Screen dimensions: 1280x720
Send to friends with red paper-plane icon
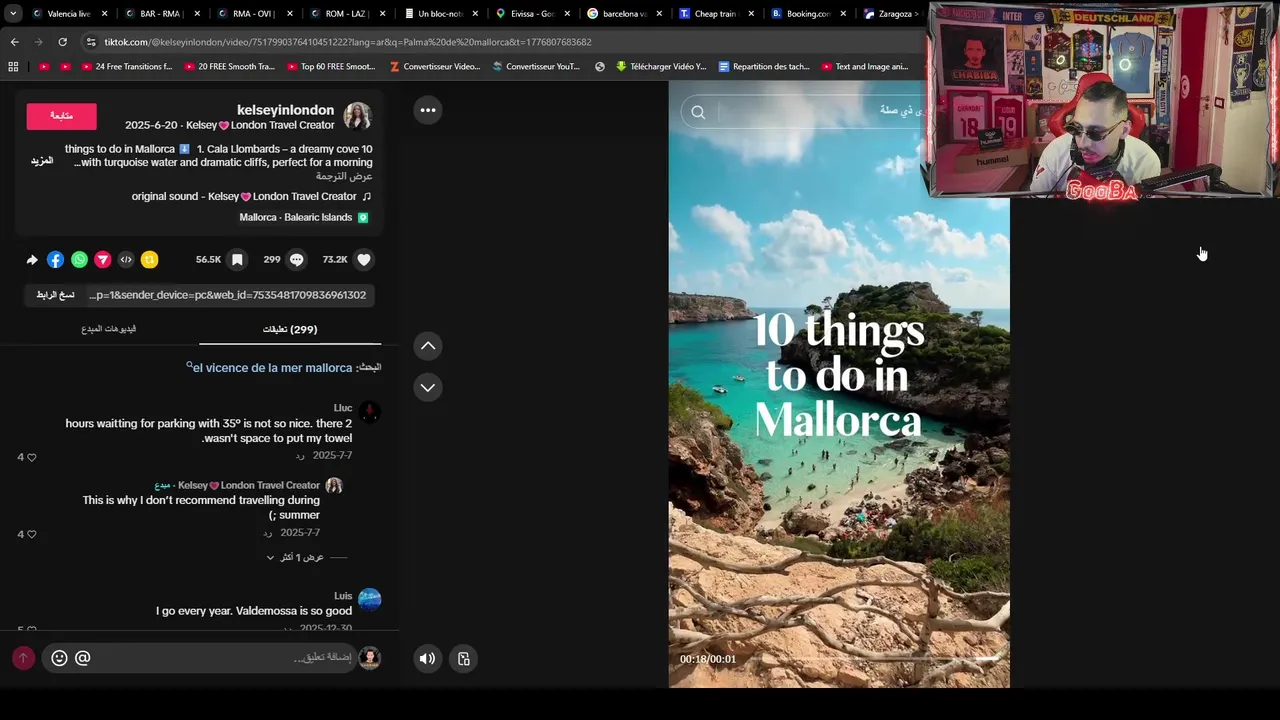click(x=103, y=260)
